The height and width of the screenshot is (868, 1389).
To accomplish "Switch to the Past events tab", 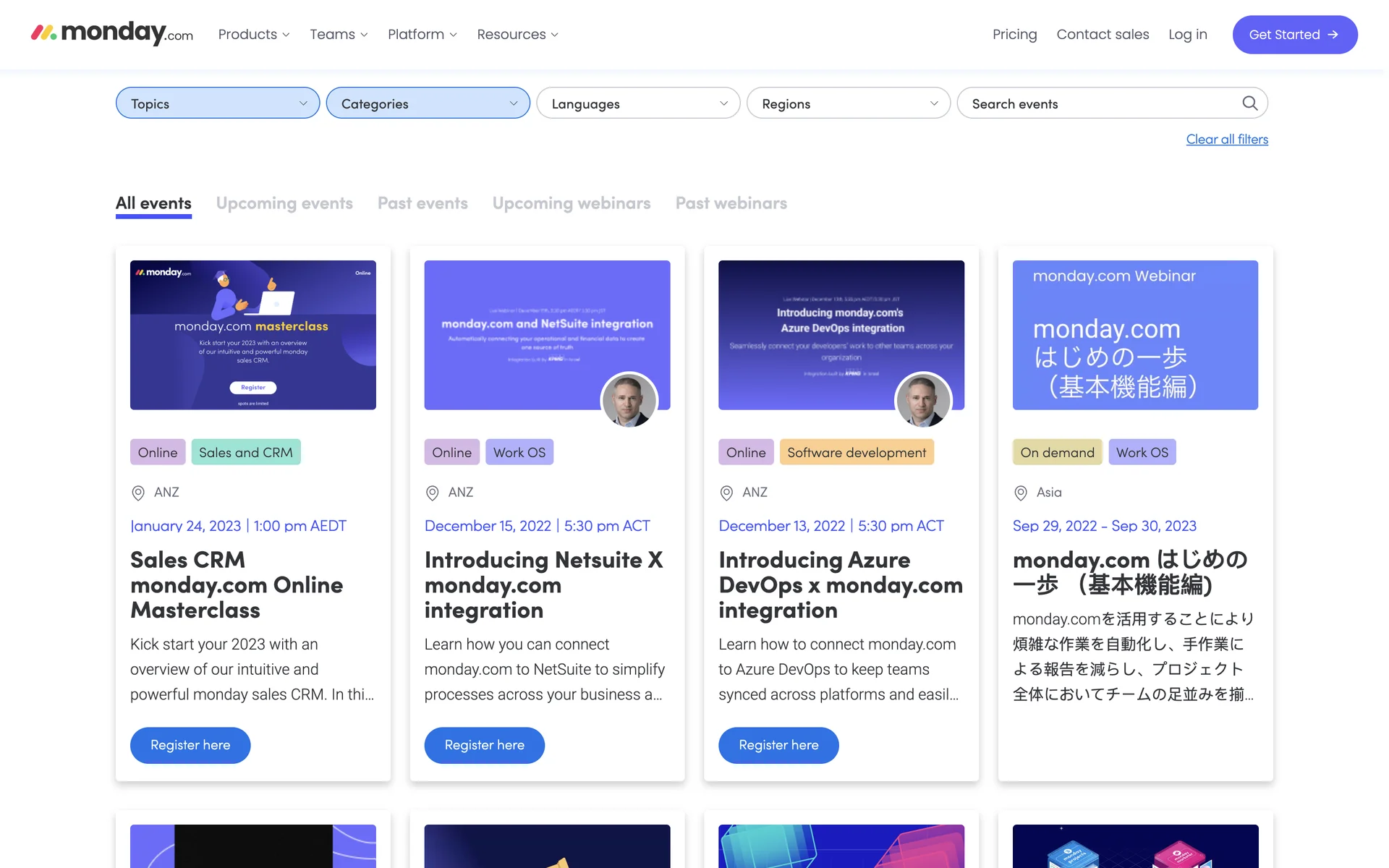I will [x=422, y=203].
